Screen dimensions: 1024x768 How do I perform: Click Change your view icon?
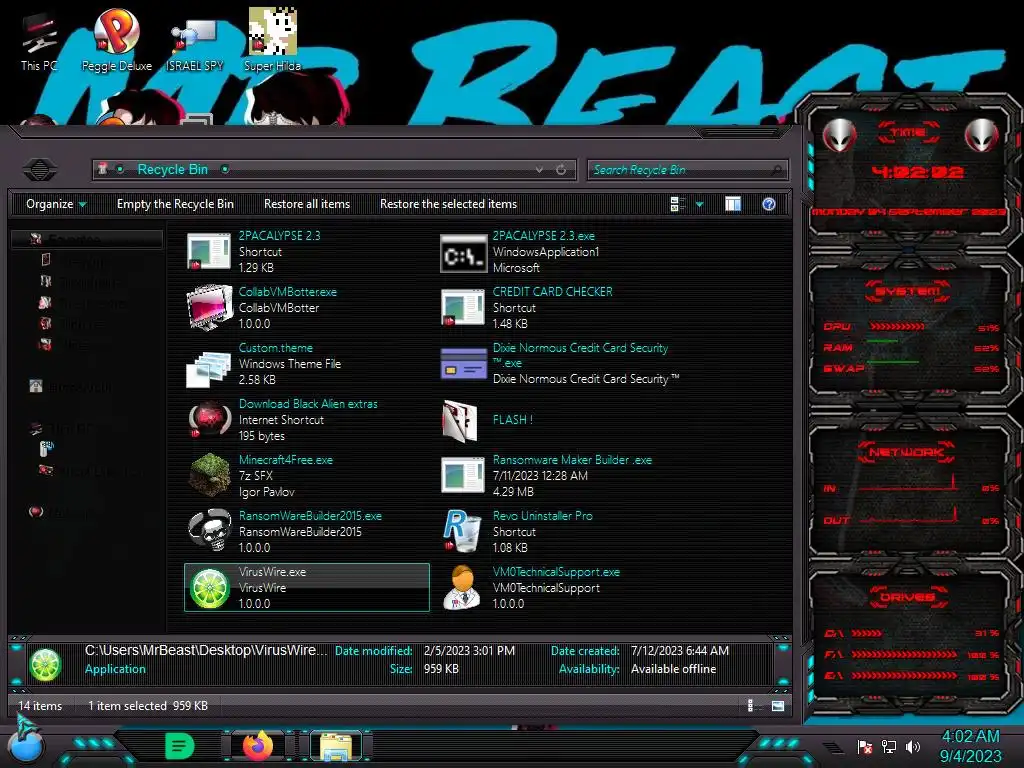(677, 204)
